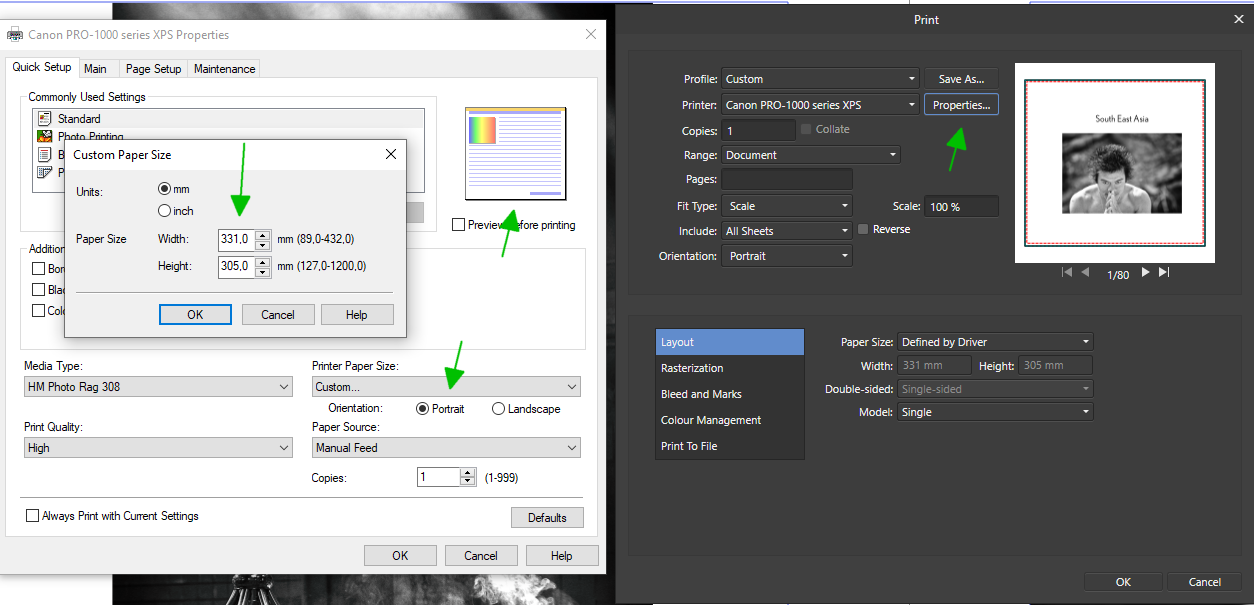Click the Save As button

coord(960,78)
